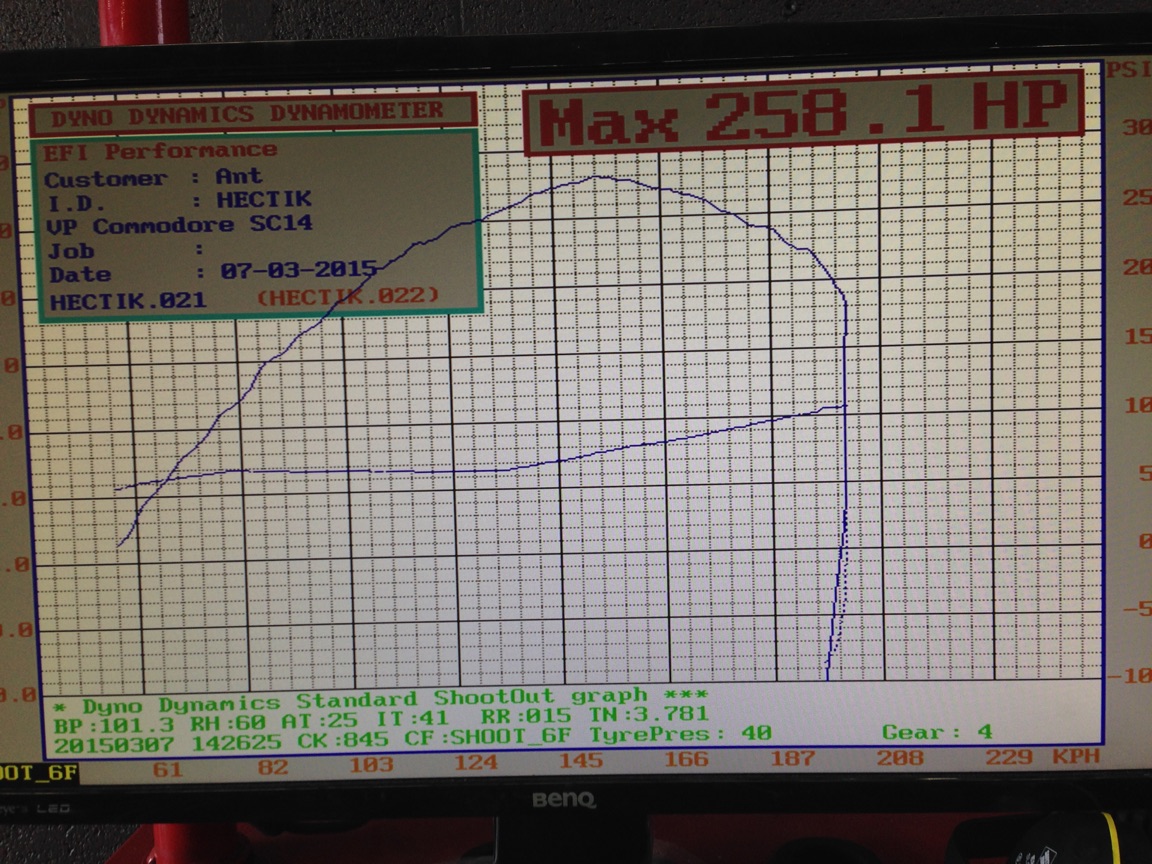This screenshot has width=1152, height=864.
Task: Select the PSI axis unit label
Action: point(1128,70)
